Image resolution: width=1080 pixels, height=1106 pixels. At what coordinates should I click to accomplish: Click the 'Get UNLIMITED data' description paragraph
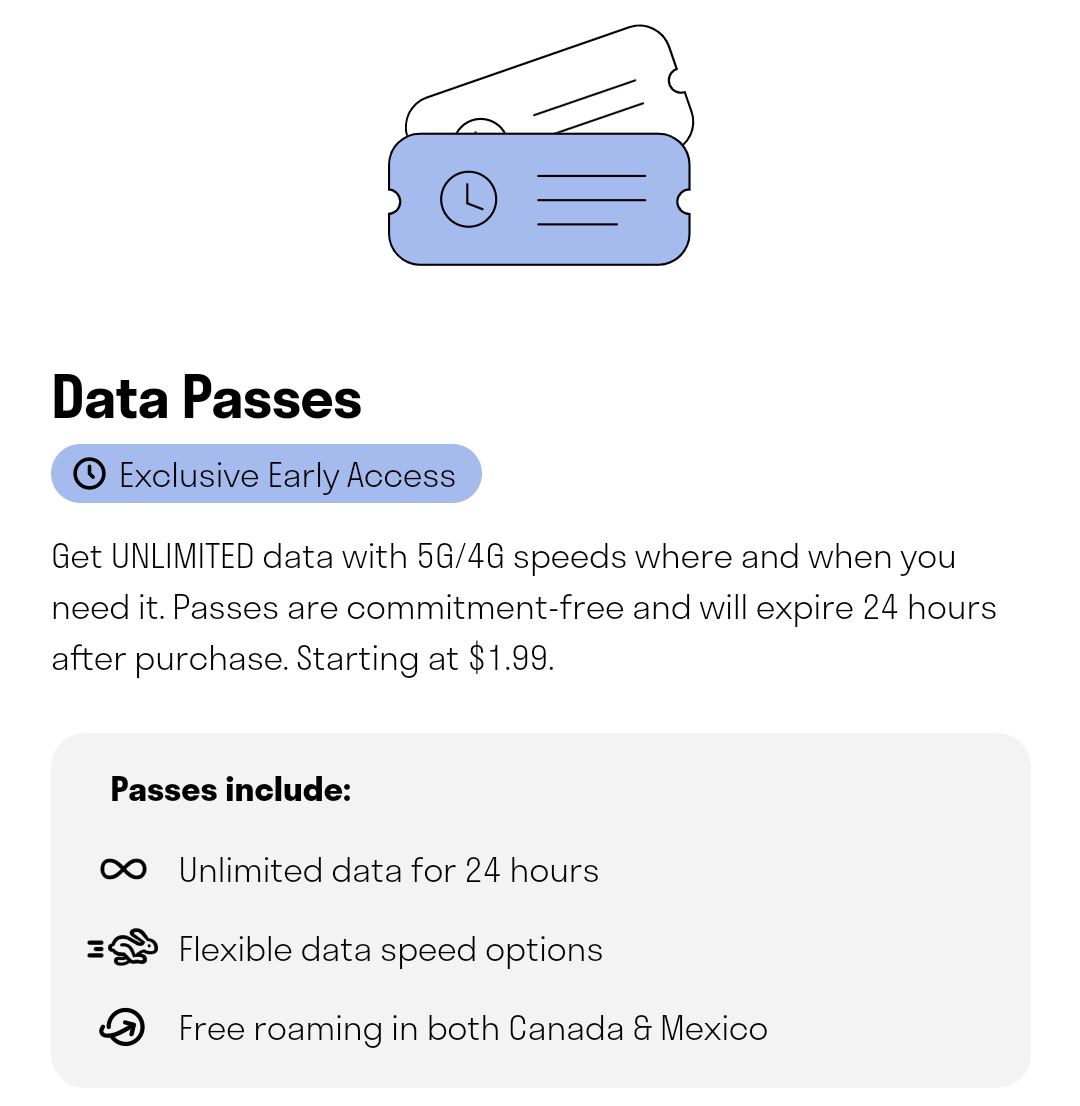pos(524,608)
